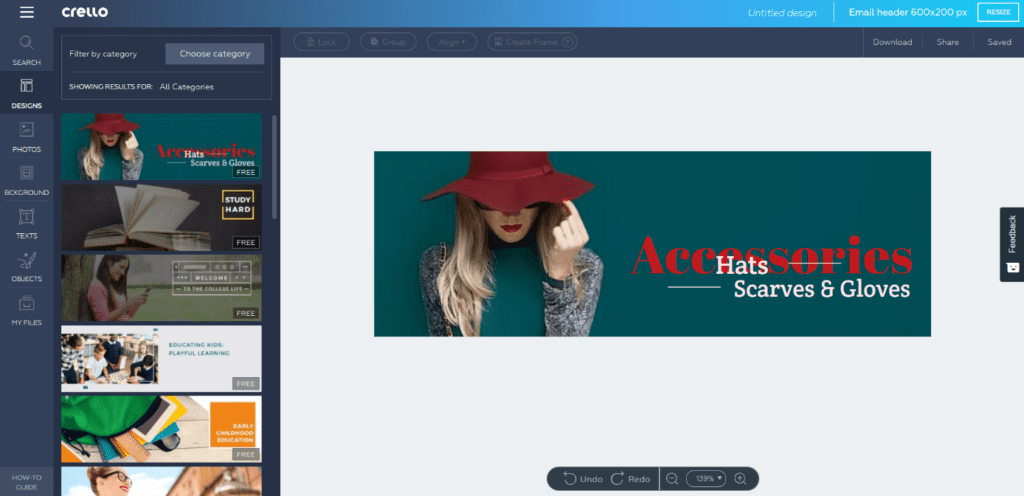Click the zoom in magnifier icon

(740, 479)
